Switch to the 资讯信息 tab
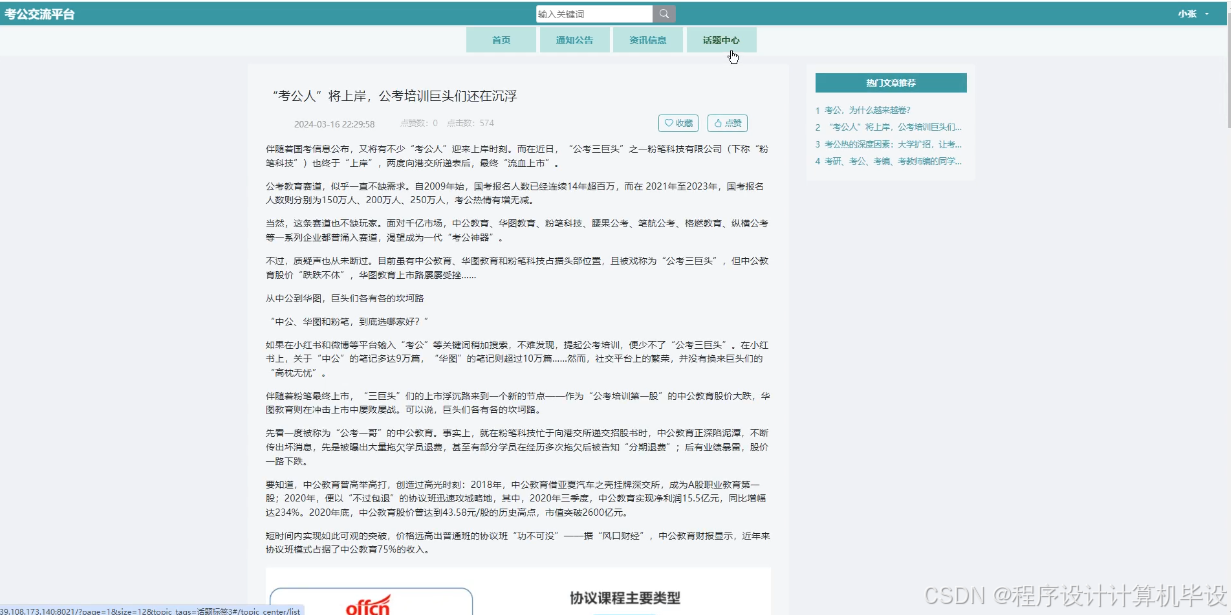The width and height of the screenshot is (1231, 615). (x=648, y=40)
